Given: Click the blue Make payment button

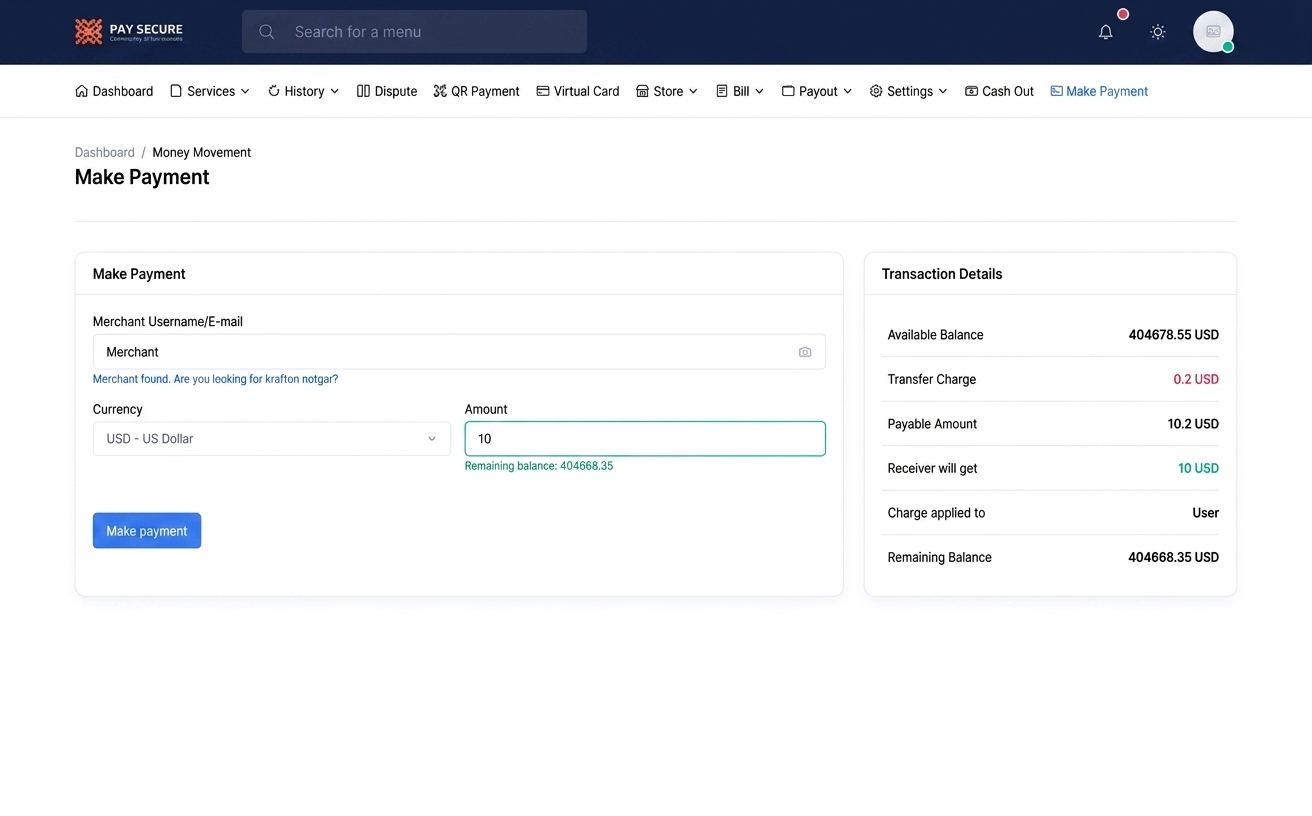Looking at the screenshot, I should pyautogui.click(x=147, y=531).
